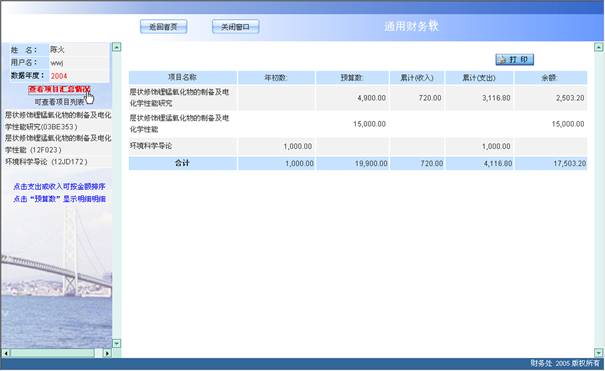Open the red 查看项目汇总情况 link

(59, 89)
